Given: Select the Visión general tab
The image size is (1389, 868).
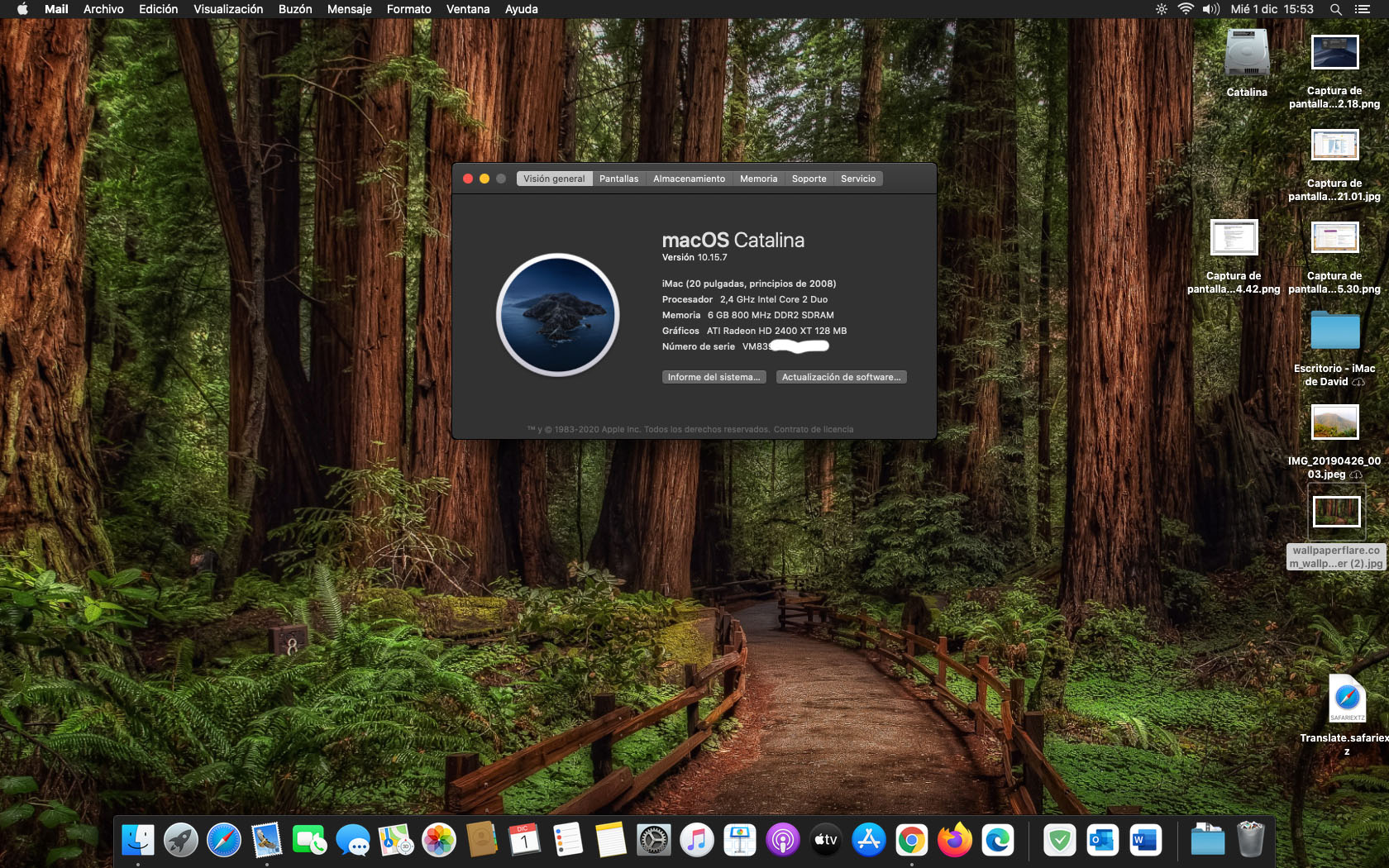Looking at the screenshot, I should [x=554, y=179].
